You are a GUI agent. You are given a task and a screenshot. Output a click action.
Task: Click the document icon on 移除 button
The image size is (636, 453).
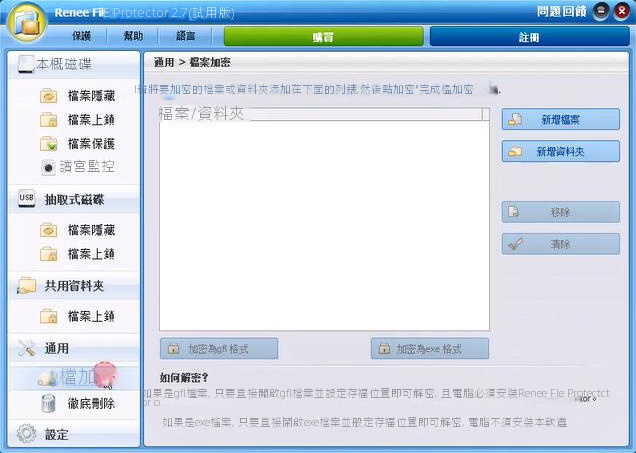[514, 212]
